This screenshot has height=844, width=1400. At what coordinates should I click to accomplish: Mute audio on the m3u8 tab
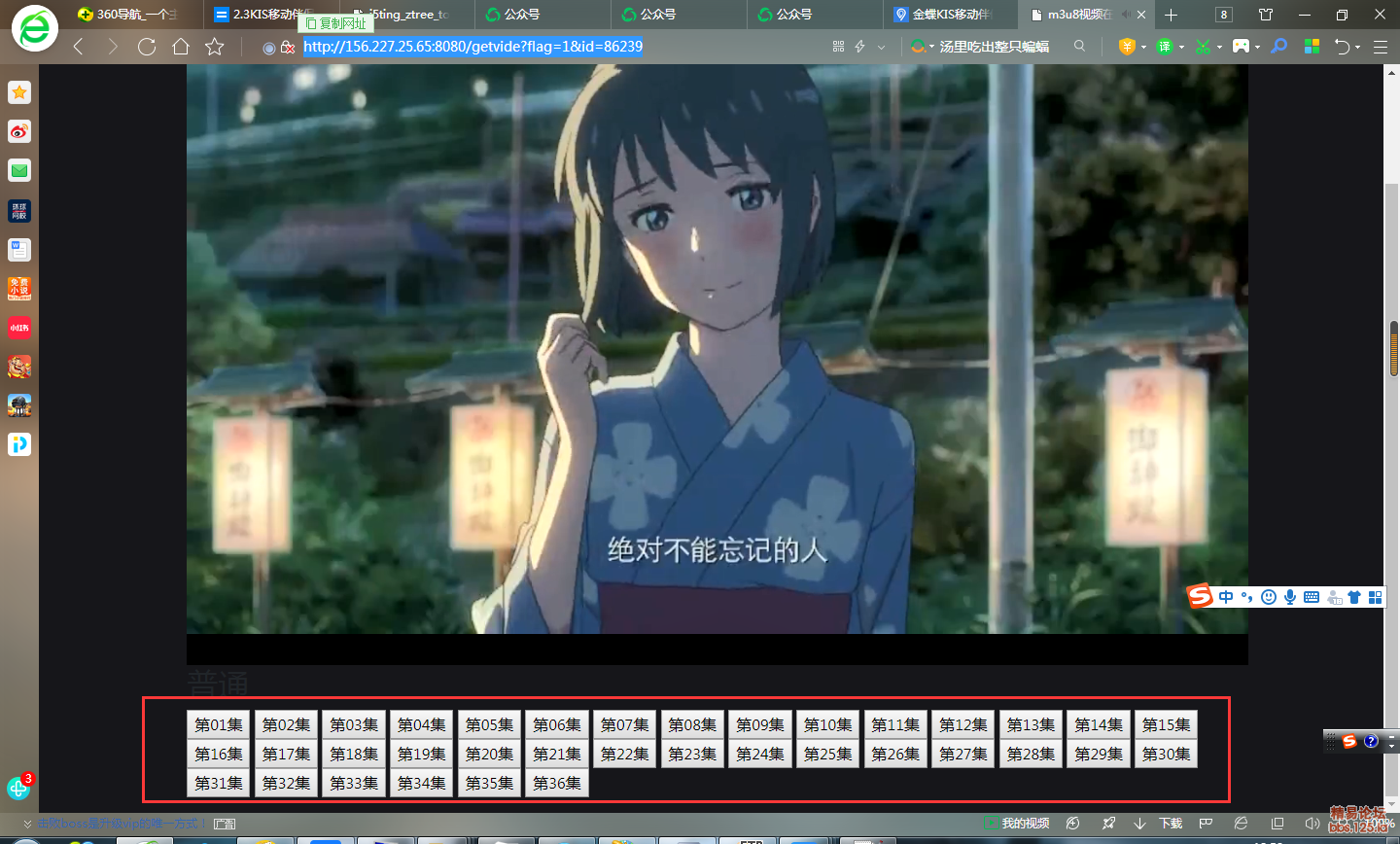1125,15
